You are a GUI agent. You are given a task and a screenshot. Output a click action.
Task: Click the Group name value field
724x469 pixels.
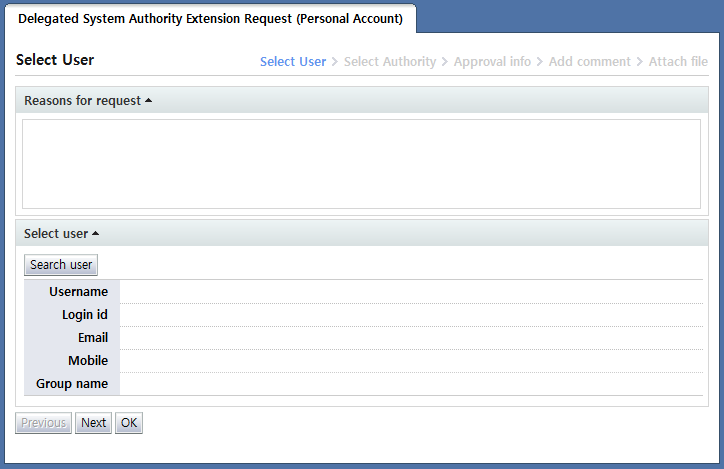410,384
